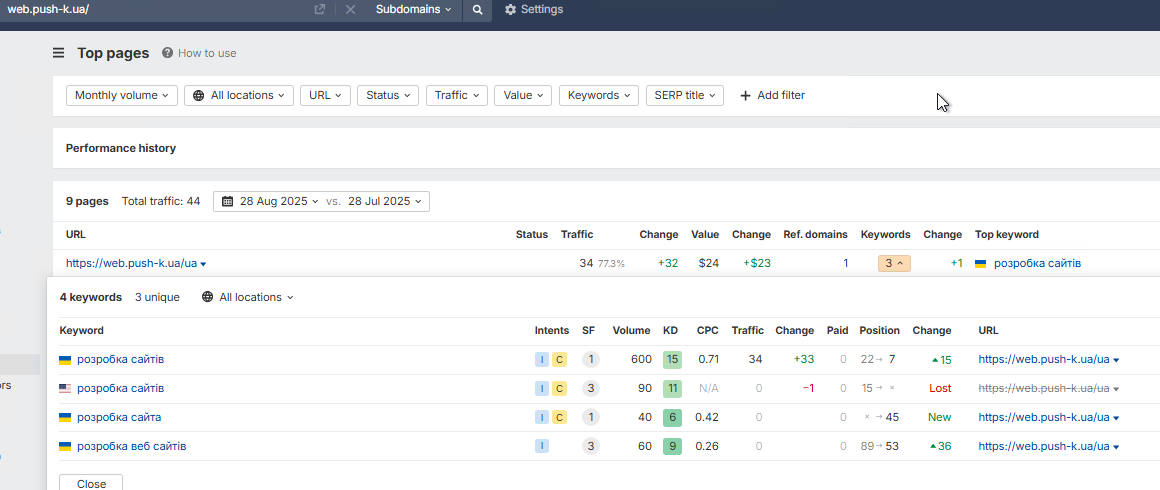
Task: Sort by Traffic column in pages table
Action: [x=577, y=235]
